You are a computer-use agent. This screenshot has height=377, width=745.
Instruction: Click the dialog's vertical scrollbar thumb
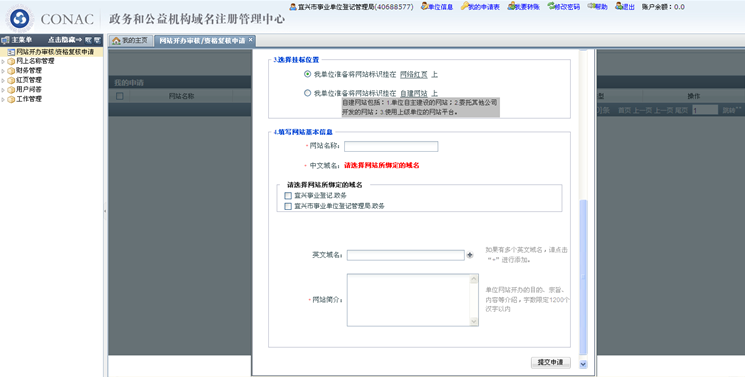(583, 277)
